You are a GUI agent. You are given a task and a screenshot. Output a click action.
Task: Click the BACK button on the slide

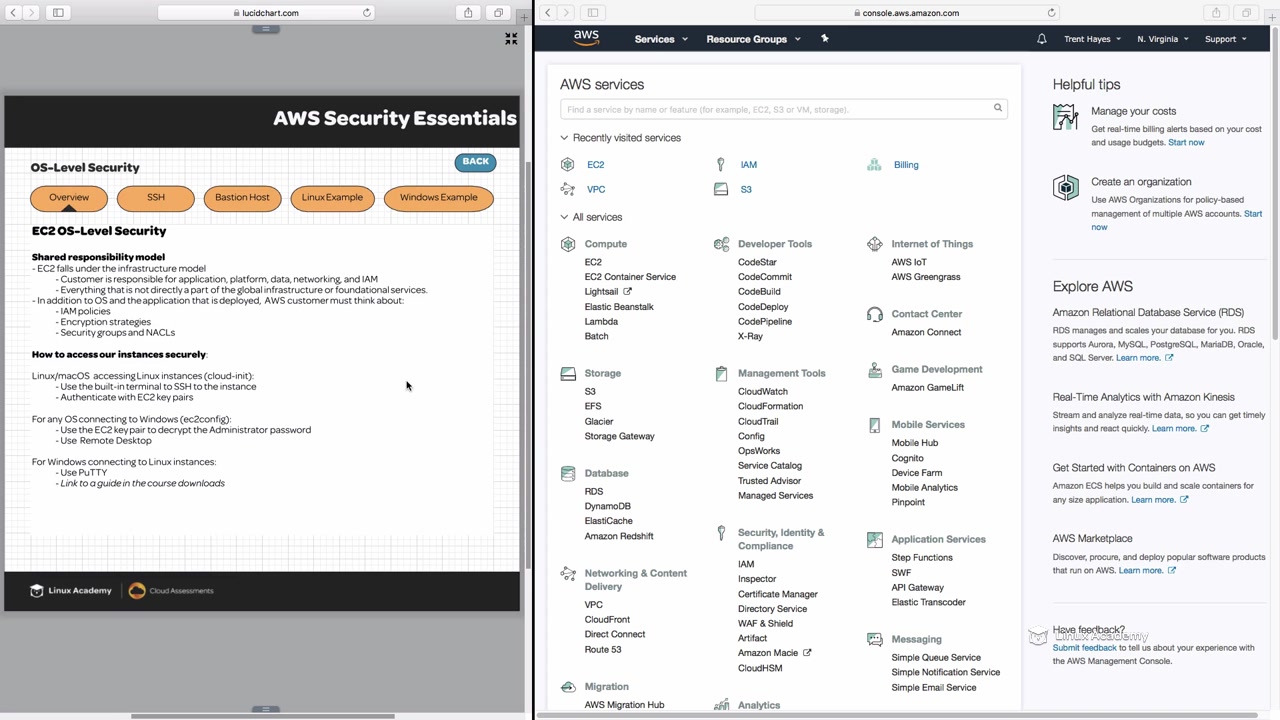pos(475,162)
